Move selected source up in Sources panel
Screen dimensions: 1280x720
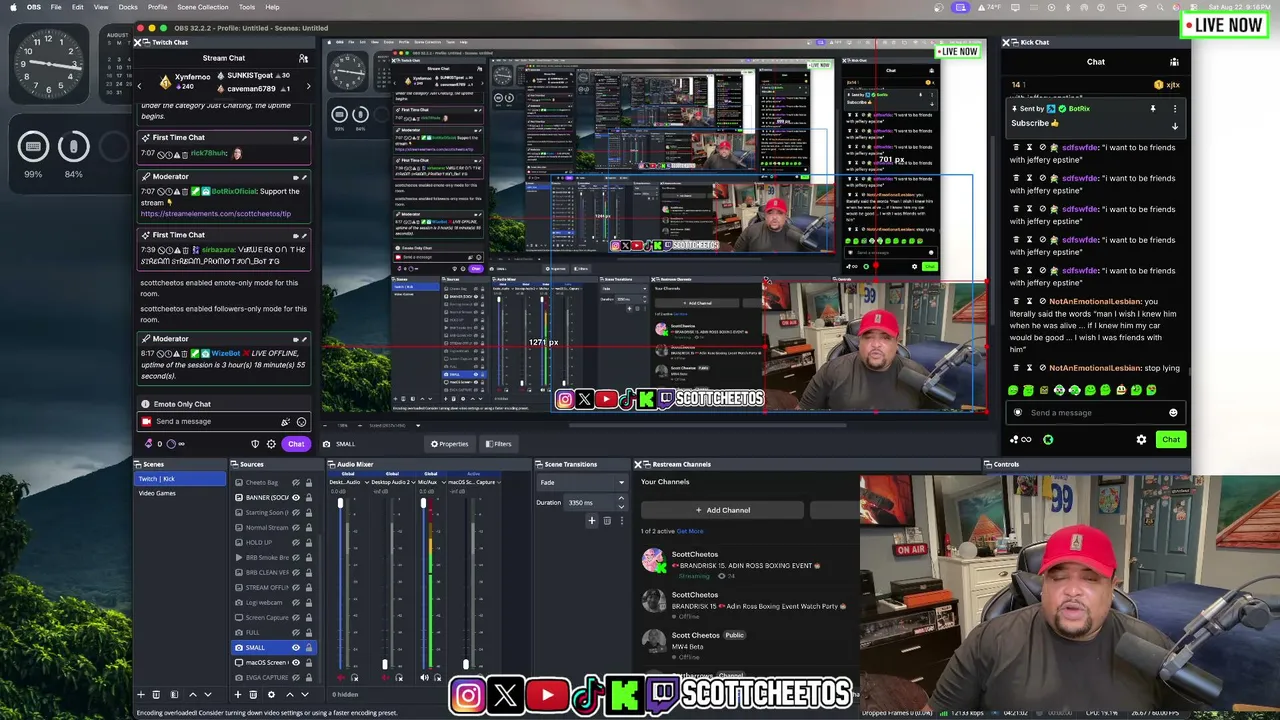[290, 694]
